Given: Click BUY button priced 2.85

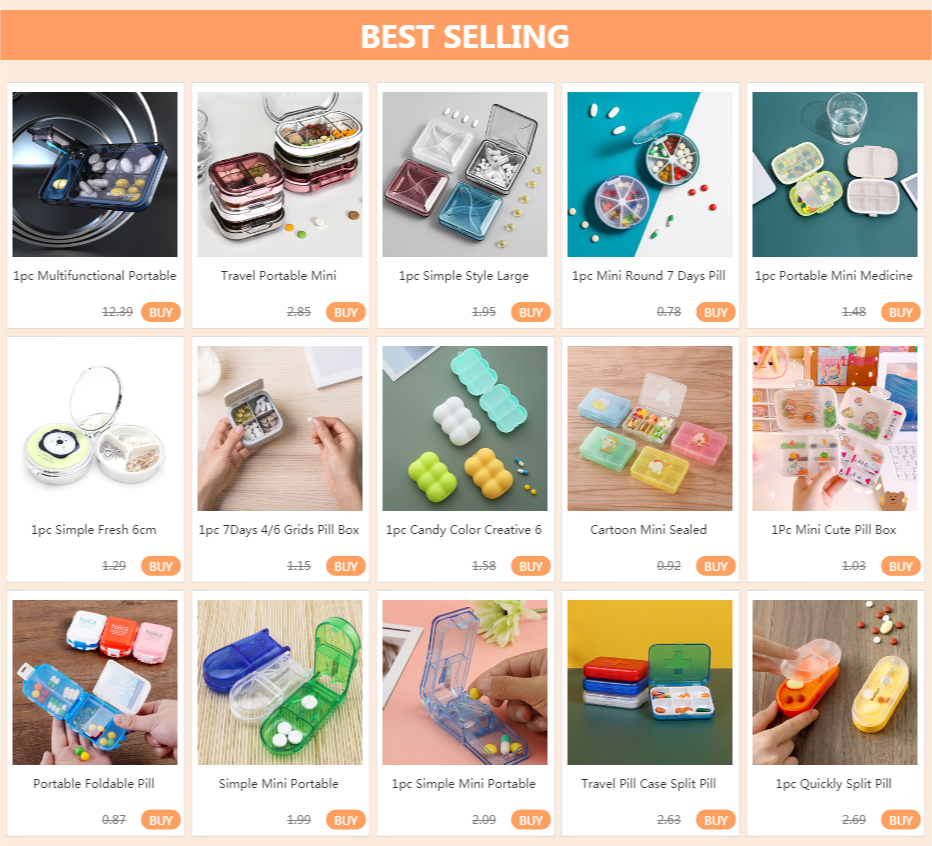Looking at the screenshot, I should click(345, 312).
